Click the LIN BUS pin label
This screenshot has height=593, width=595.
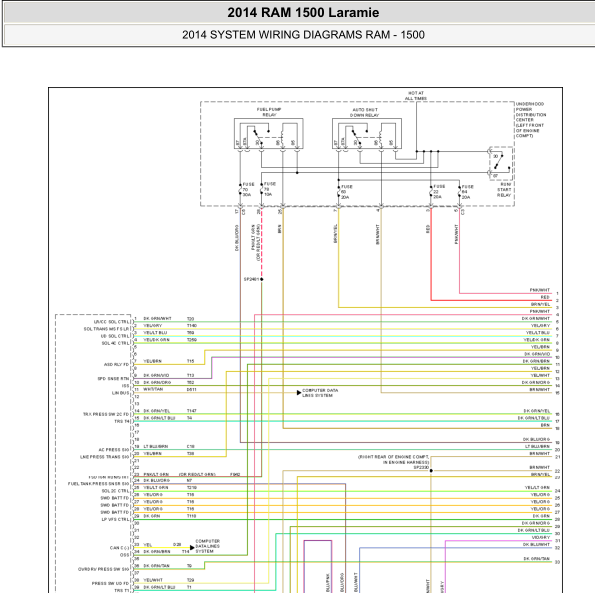click(x=120, y=393)
